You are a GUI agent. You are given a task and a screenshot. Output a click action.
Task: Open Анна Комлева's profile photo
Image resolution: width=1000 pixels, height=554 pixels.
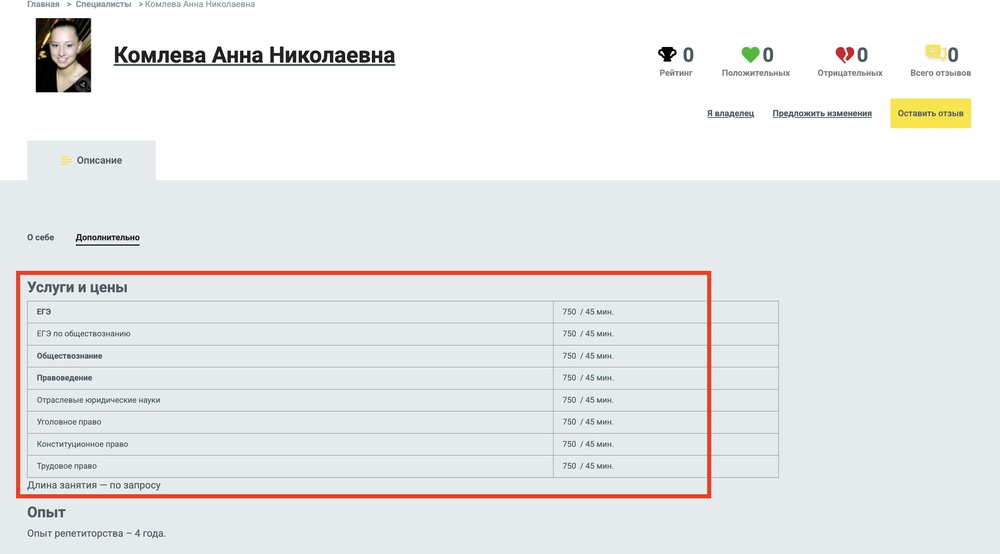click(63, 55)
